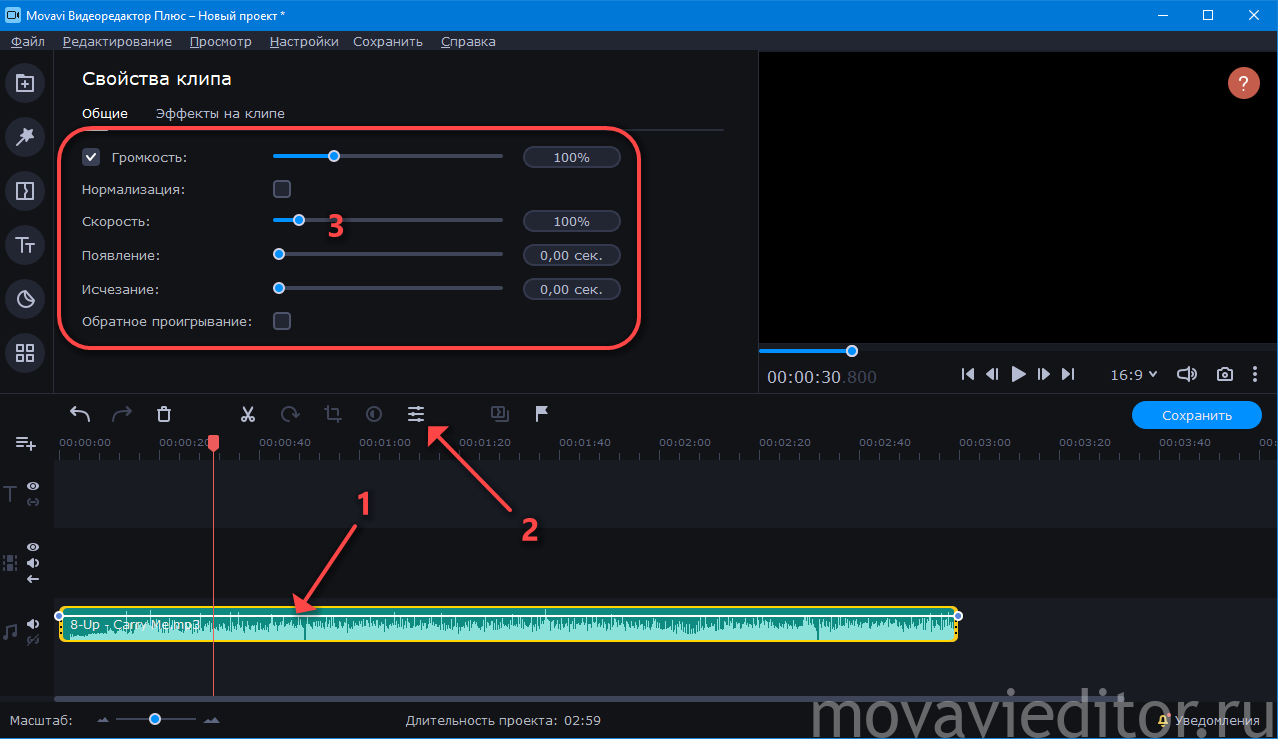Click the Undo arrow in timeline toolbar
This screenshot has width=1278, height=739.
[x=80, y=414]
